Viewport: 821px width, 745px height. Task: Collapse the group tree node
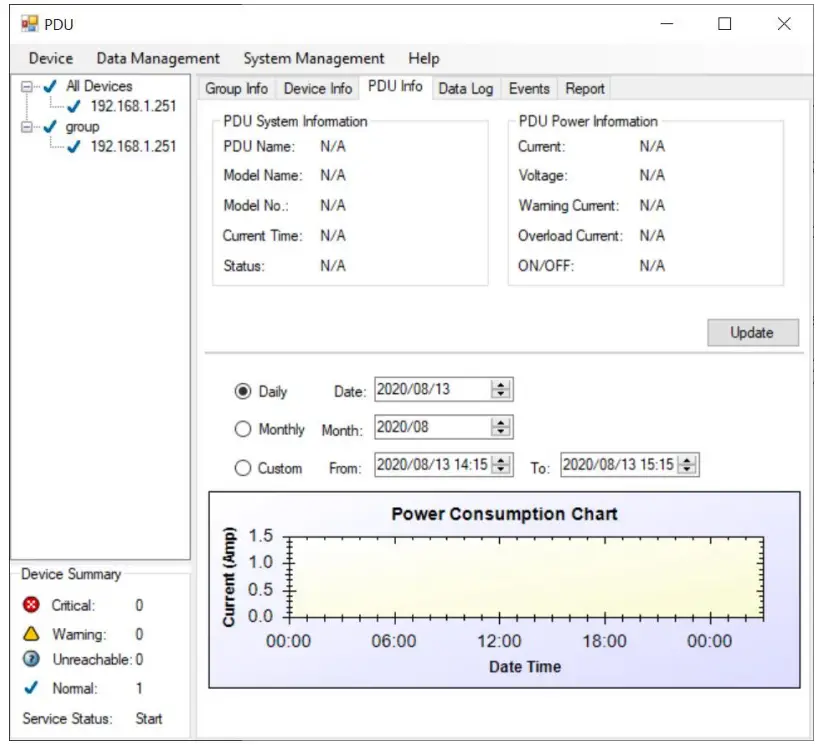[x=27, y=127]
